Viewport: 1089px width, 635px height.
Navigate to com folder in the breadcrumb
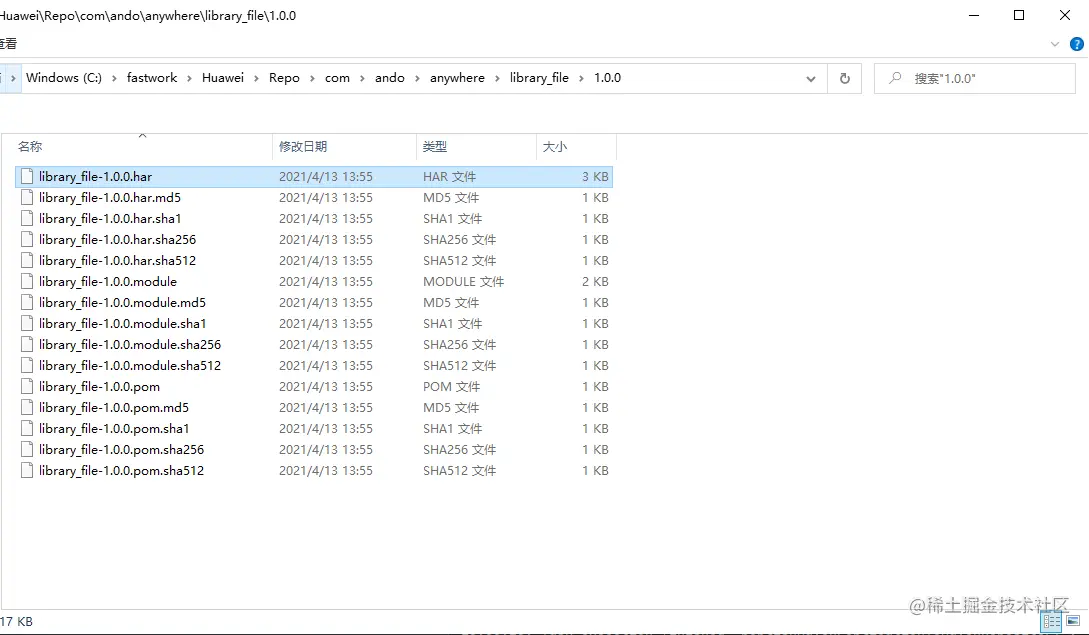pyautogui.click(x=338, y=78)
